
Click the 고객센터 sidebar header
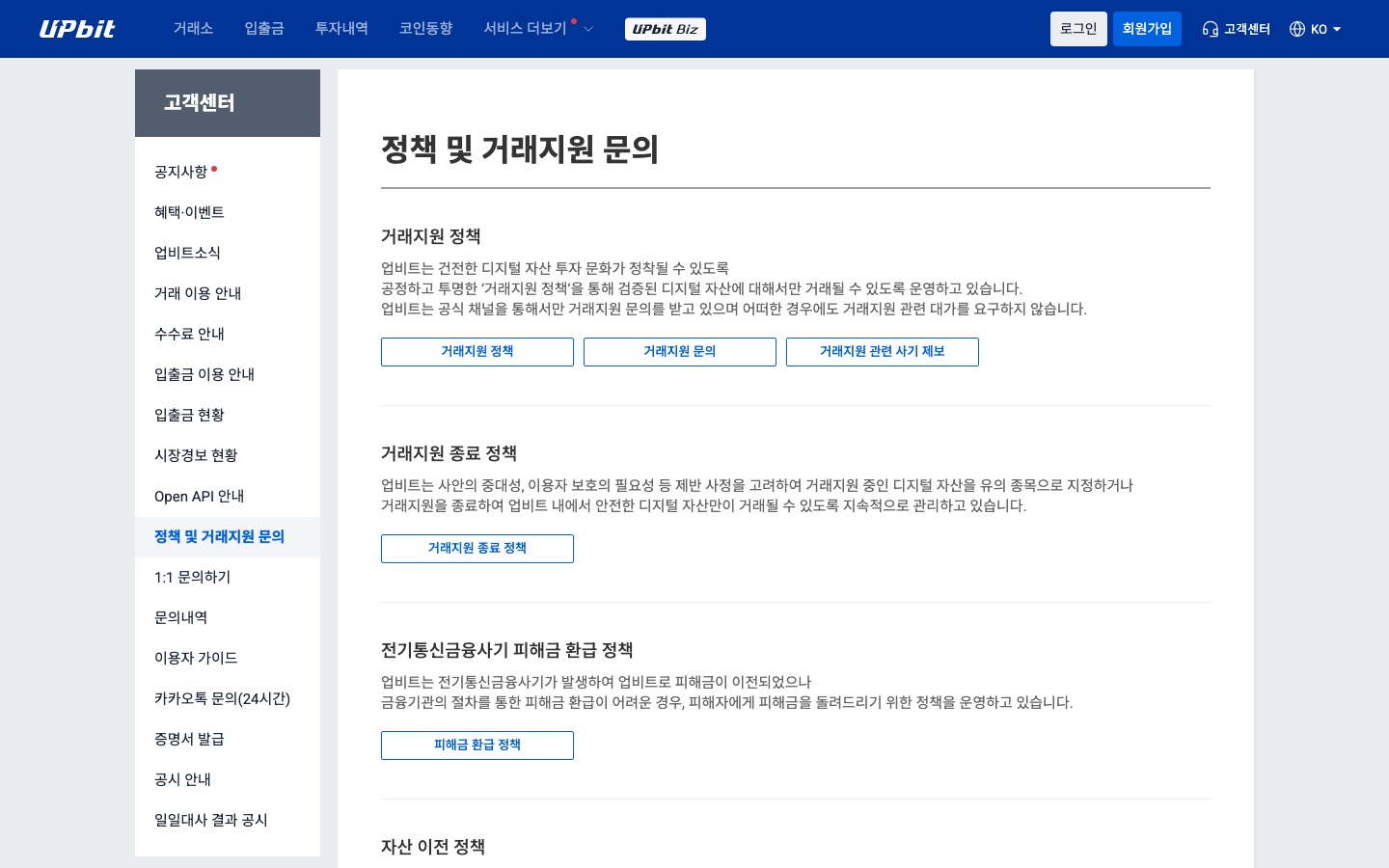point(228,103)
